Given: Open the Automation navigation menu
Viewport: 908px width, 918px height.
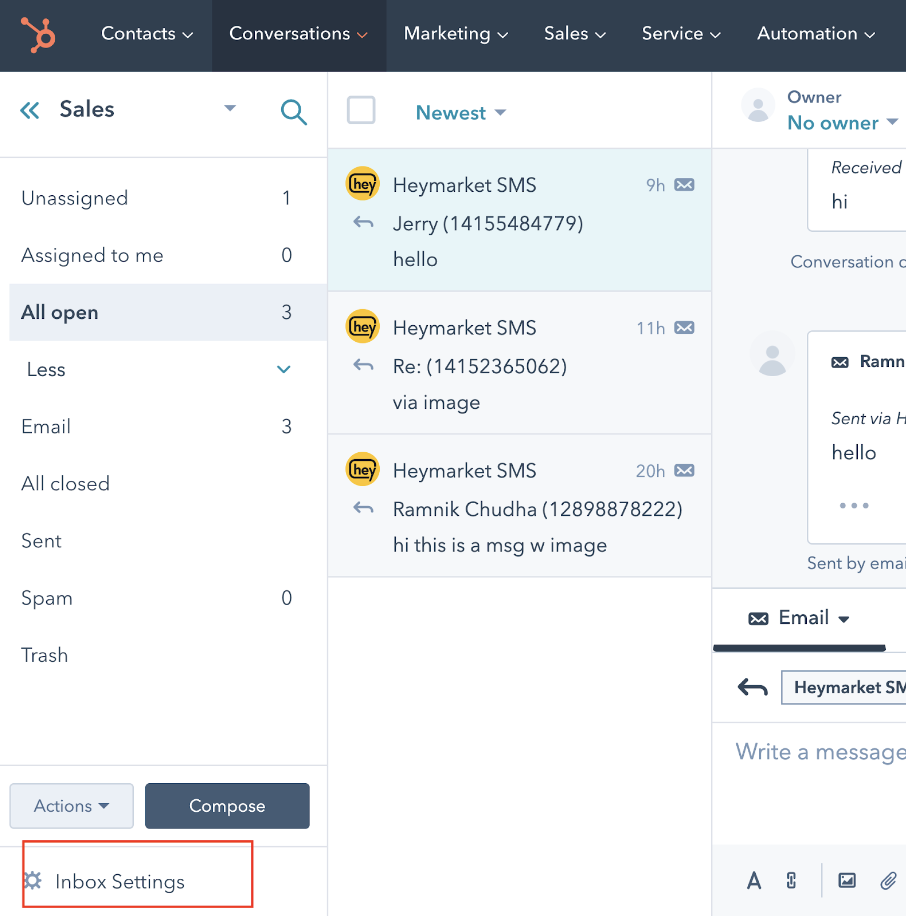Looking at the screenshot, I should (x=816, y=34).
